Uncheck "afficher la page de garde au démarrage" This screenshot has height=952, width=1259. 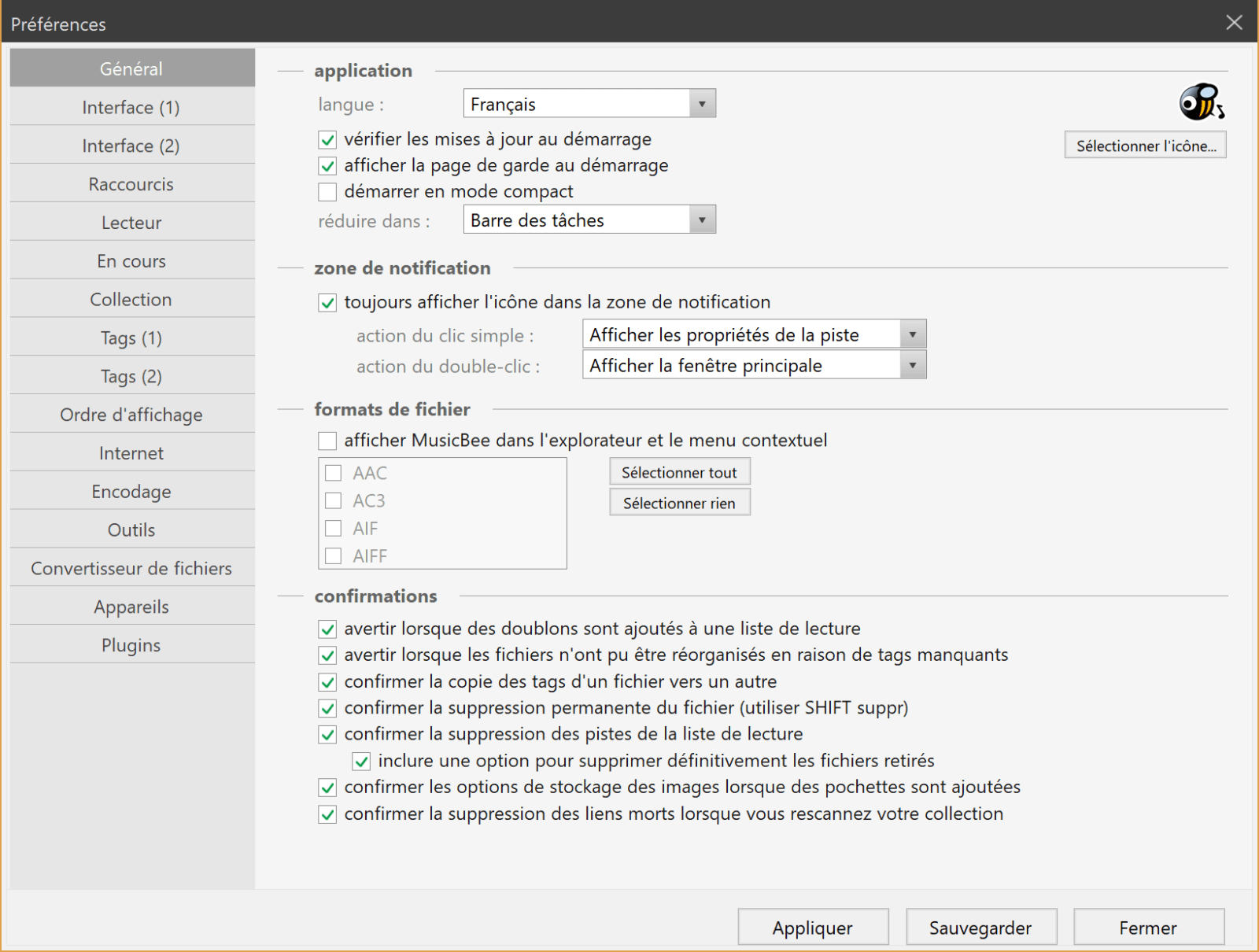tap(327, 165)
